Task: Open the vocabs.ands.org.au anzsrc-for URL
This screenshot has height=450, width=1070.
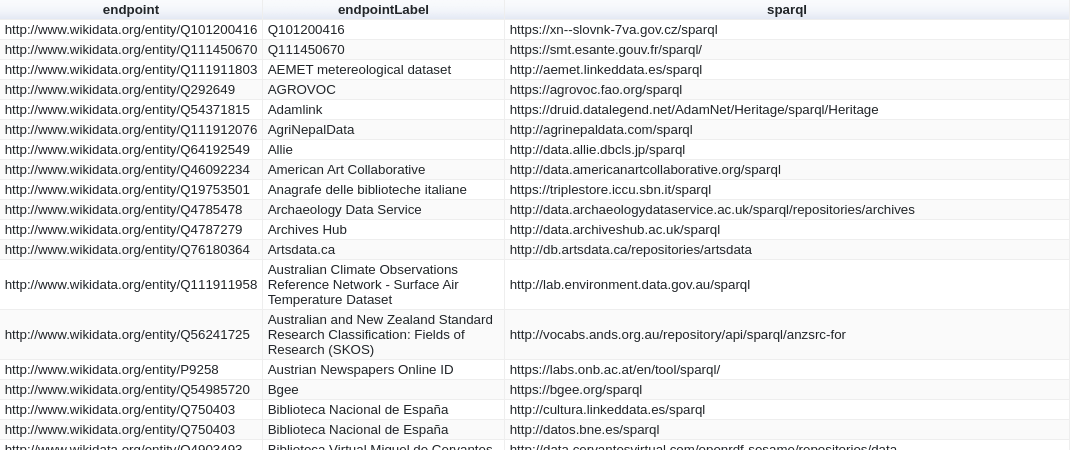Action: tap(678, 335)
